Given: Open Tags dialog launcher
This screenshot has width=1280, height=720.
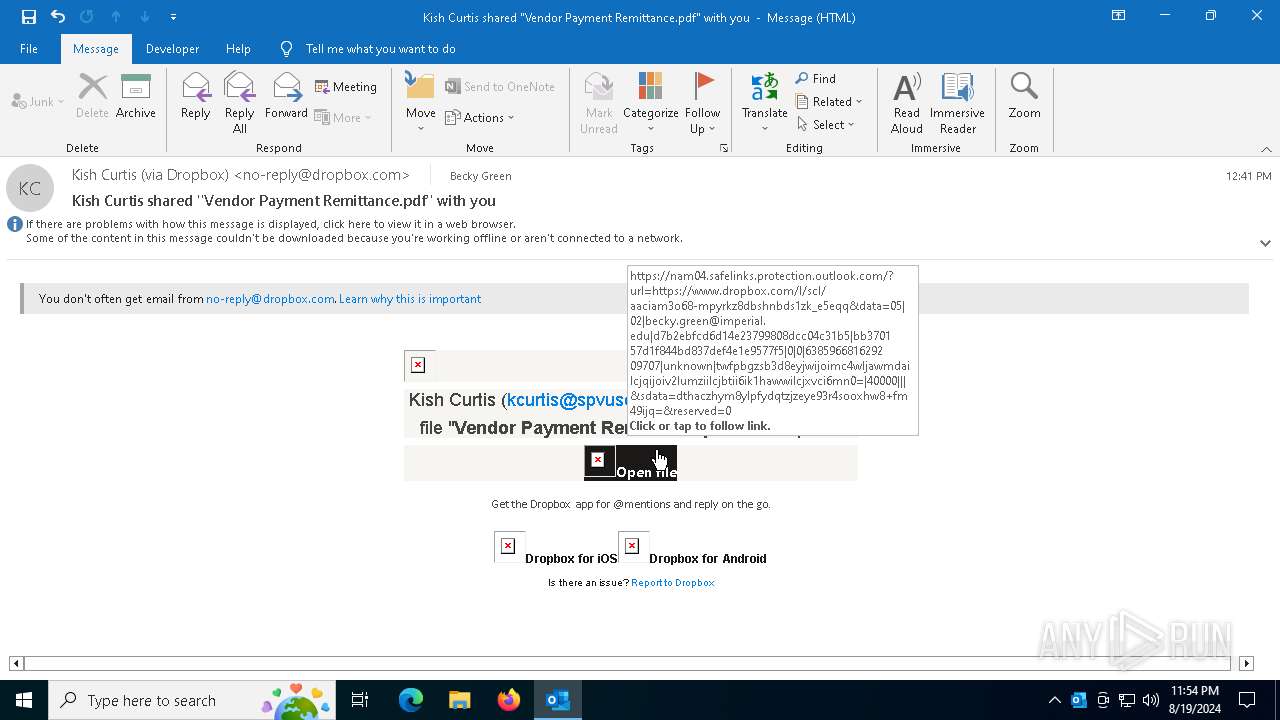Looking at the screenshot, I should [x=724, y=148].
